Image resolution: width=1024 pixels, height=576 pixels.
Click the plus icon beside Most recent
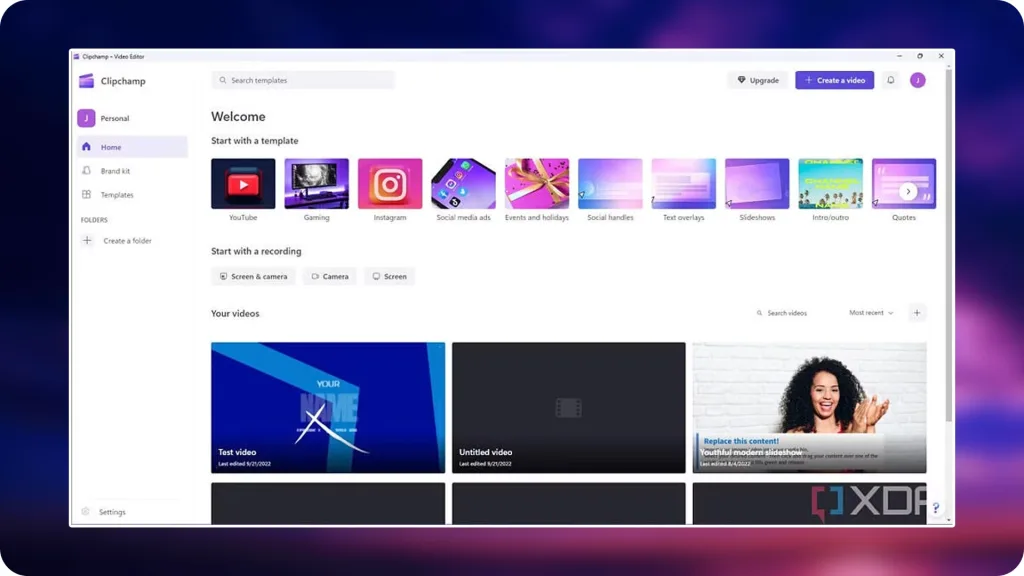pyautogui.click(x=916, y=313)
